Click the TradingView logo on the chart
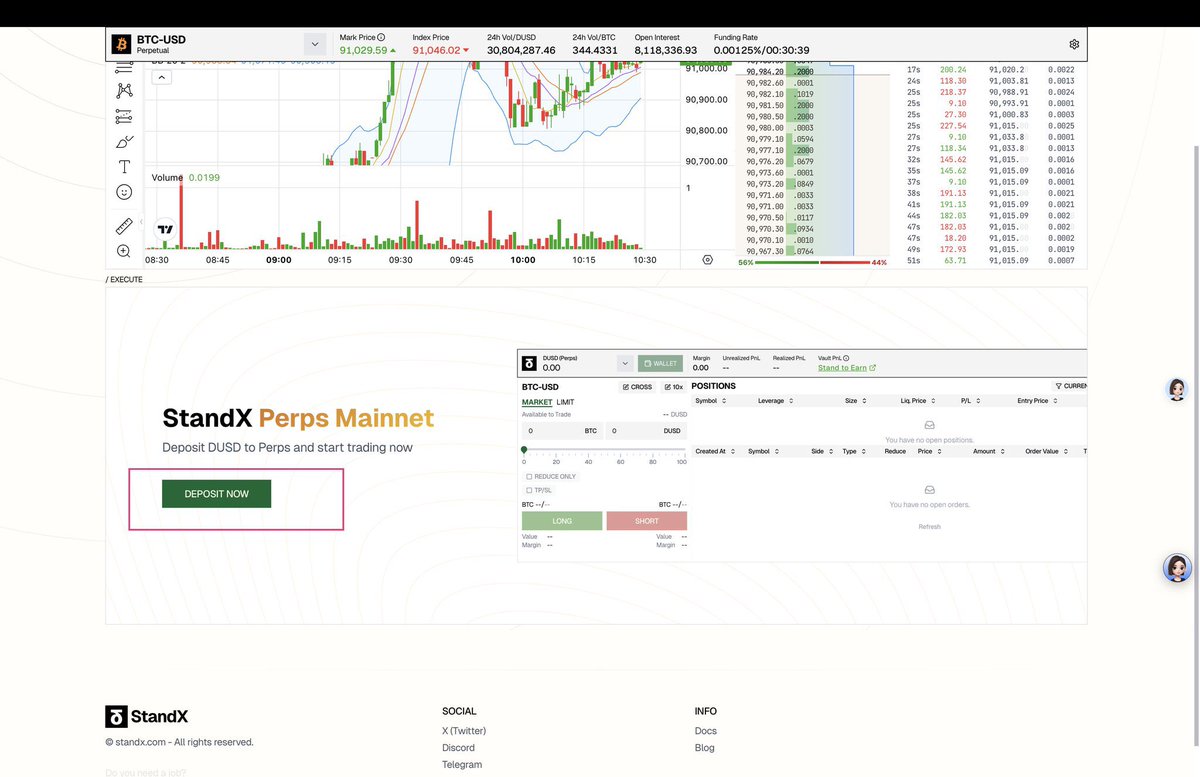 [x=166, y=230]
